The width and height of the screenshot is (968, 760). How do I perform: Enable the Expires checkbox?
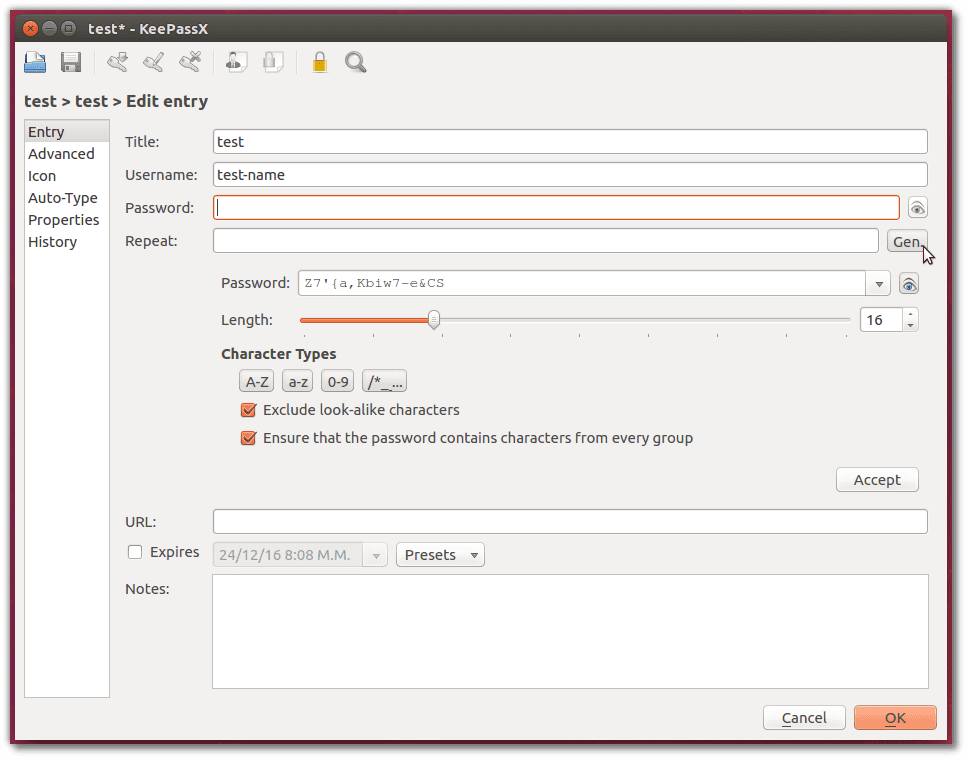(135, 552)
